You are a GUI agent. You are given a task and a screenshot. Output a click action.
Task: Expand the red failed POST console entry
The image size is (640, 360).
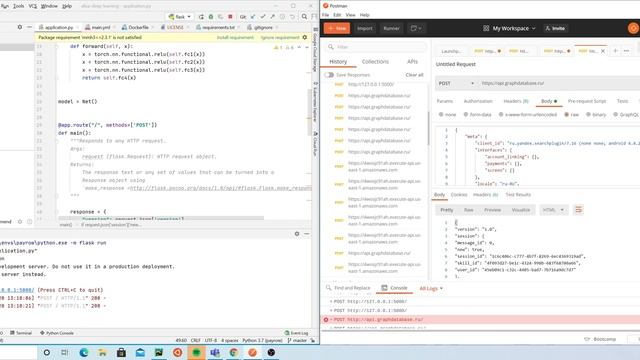pos(331,320)
